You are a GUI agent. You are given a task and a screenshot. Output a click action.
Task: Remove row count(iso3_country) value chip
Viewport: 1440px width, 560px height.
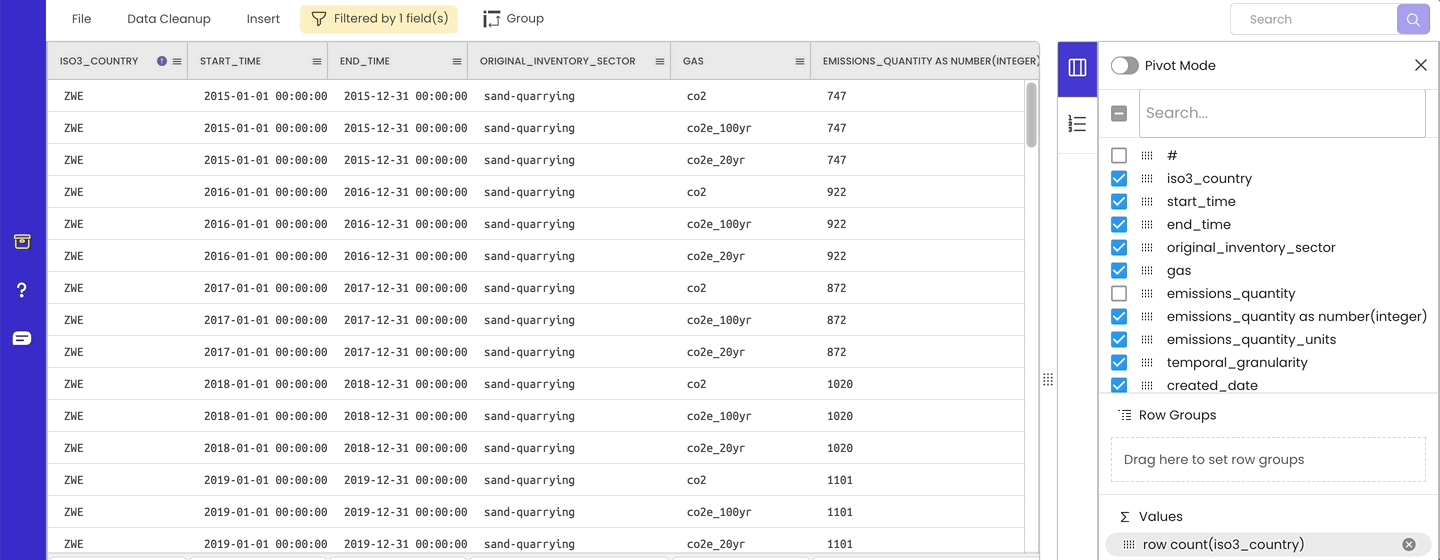(1408, 545)
